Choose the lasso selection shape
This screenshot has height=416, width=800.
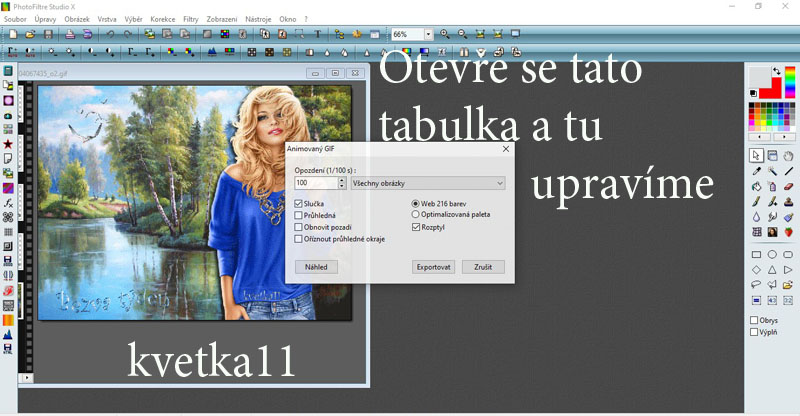[756, 285]
